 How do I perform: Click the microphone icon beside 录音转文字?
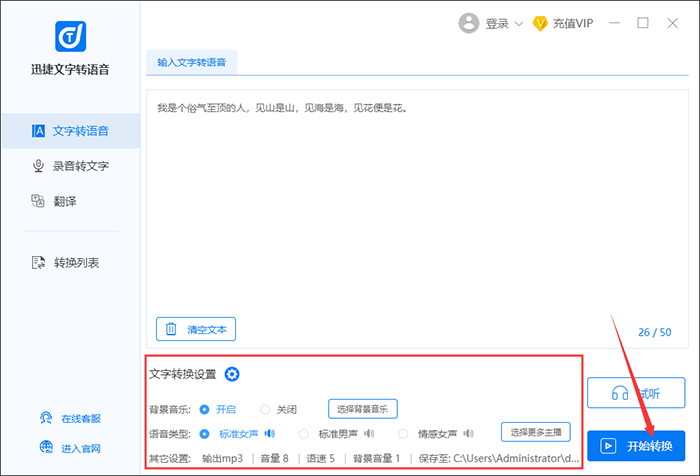tap(38, 166)
